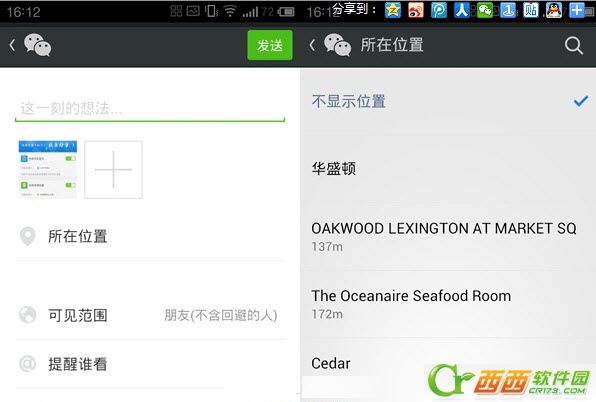Open 提醒谁看 mention row

tap(150, 364)
